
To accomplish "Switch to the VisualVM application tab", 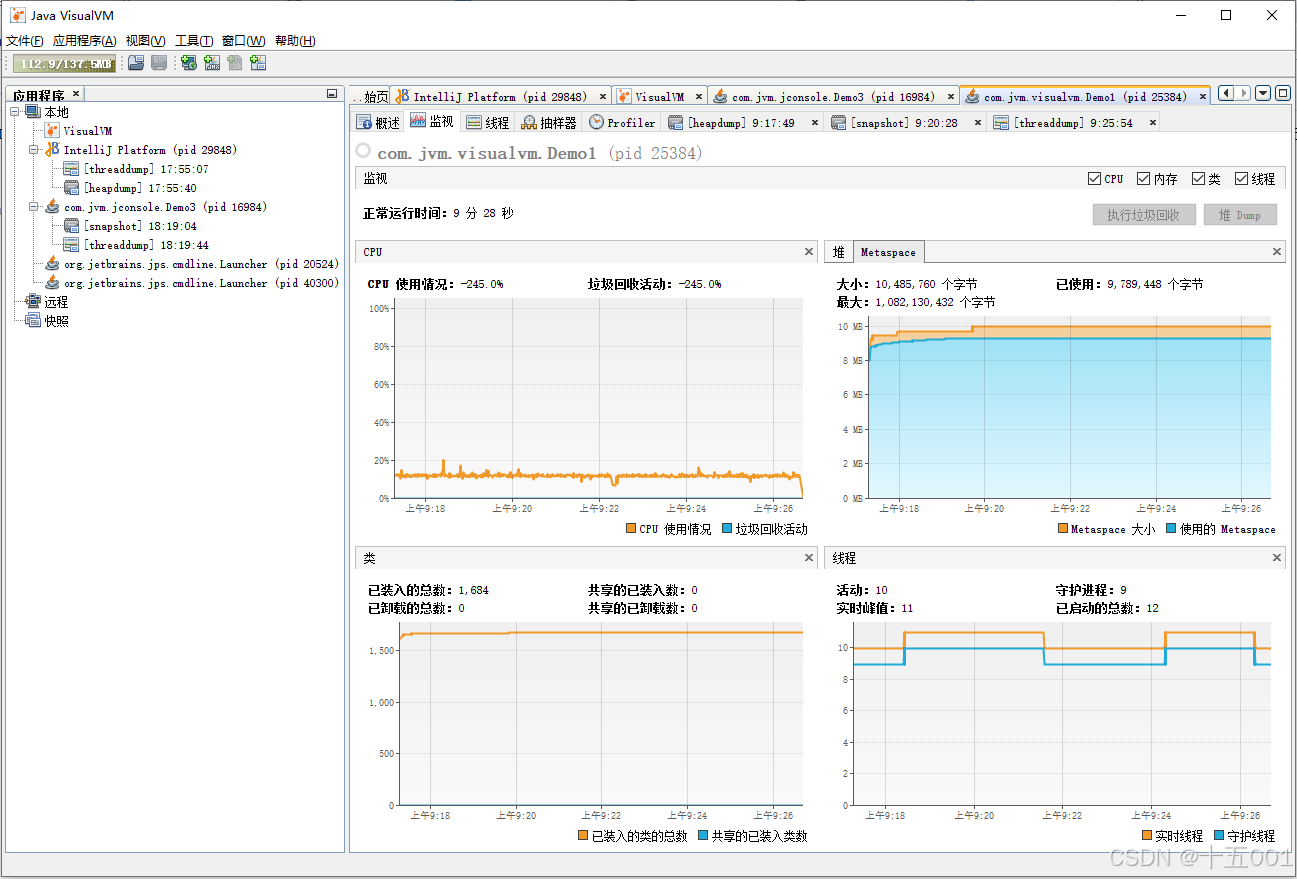I will pyautogui.click(x=660, y=93).
